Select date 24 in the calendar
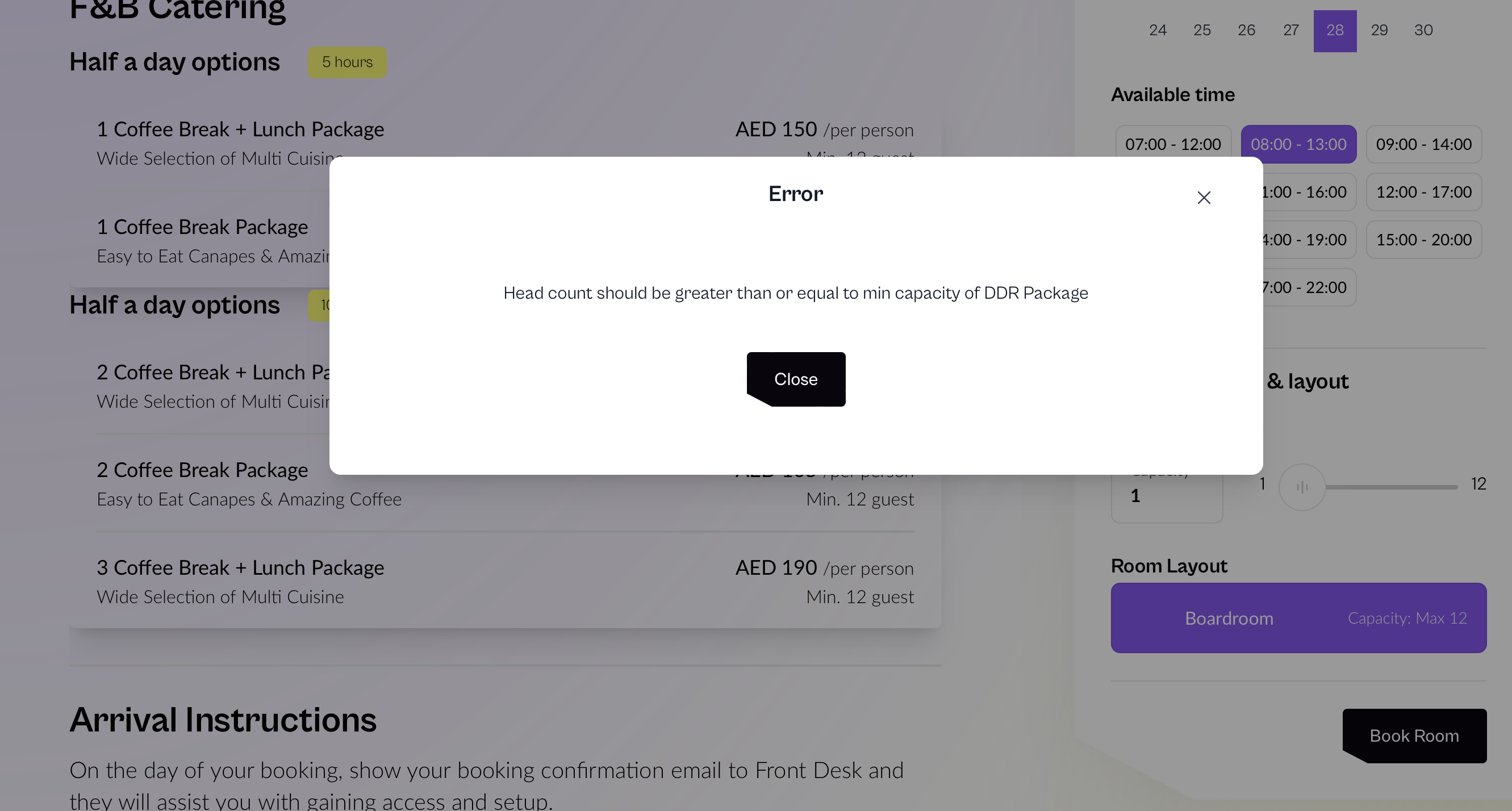Image resolution: width=1512 pixels, height=811 pixels. coord(1158,31)
